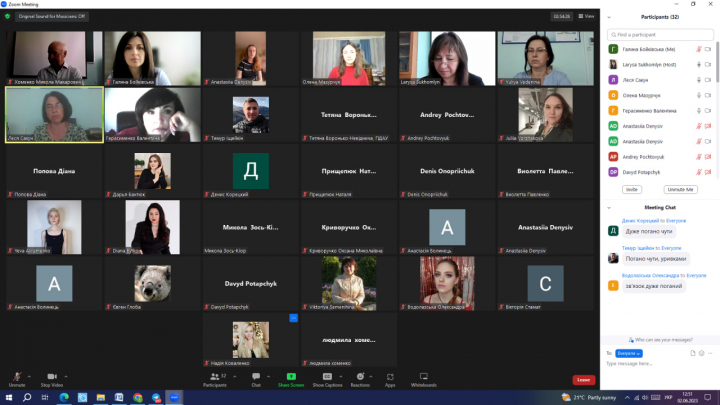Click the Invite button
Image resolution: width=720 pixels, height=405 pixels.
[x=632, y=188]
